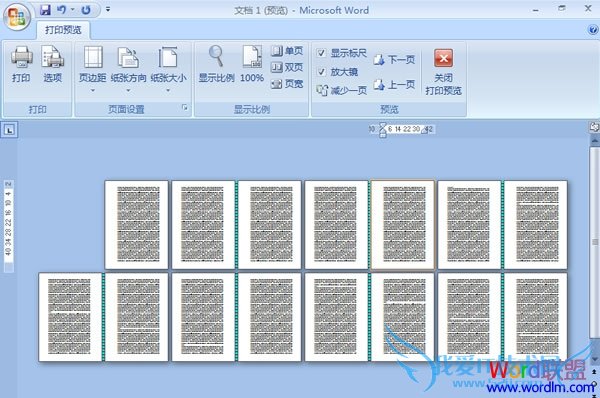Viewport: 600px width, 398px height.
Task: Set zoom to 100%
Action: coord(252,64)
